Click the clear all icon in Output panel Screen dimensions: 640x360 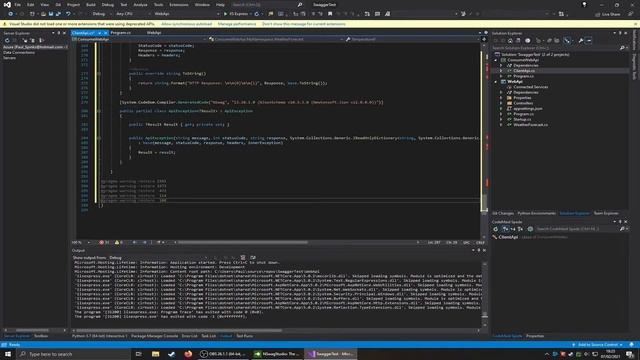(243, 258)
